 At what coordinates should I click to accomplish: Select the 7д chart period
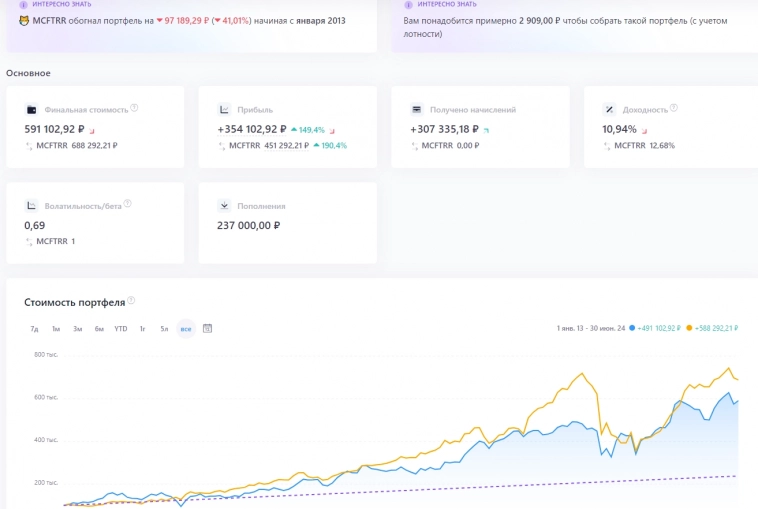coord(34,328)
